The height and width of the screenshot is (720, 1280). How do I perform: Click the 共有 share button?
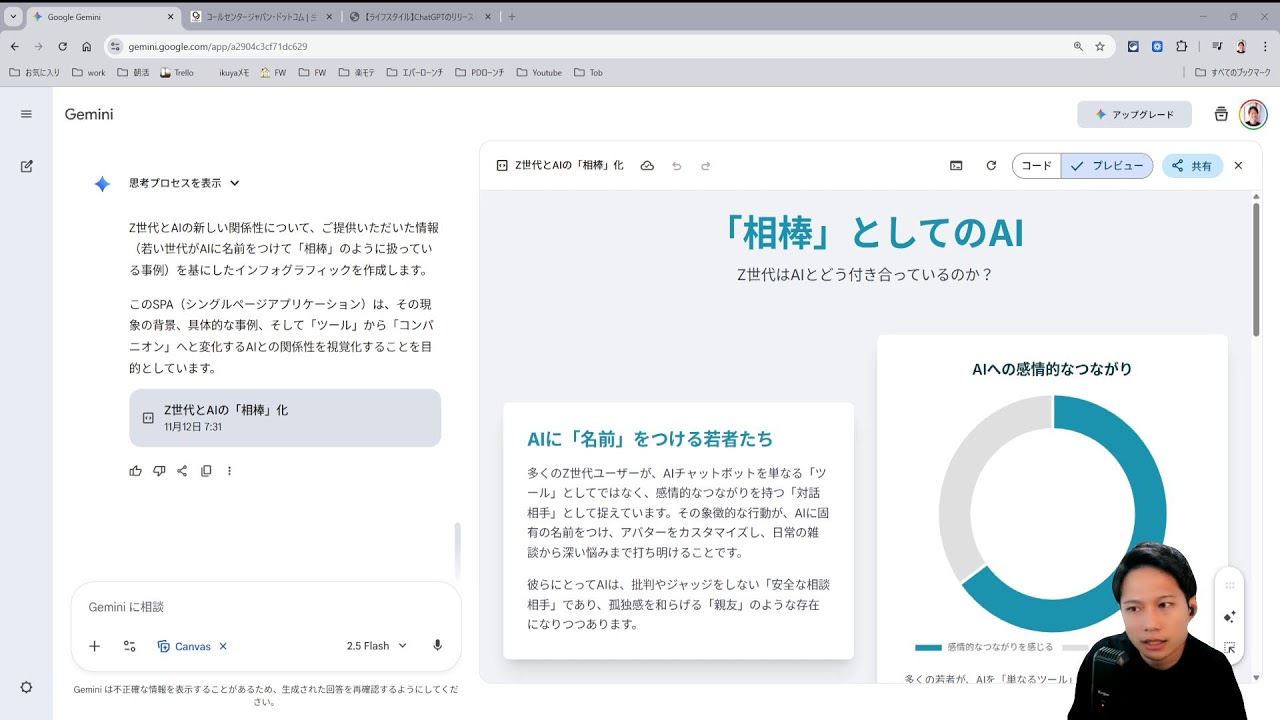click(x=1192, y=166)
